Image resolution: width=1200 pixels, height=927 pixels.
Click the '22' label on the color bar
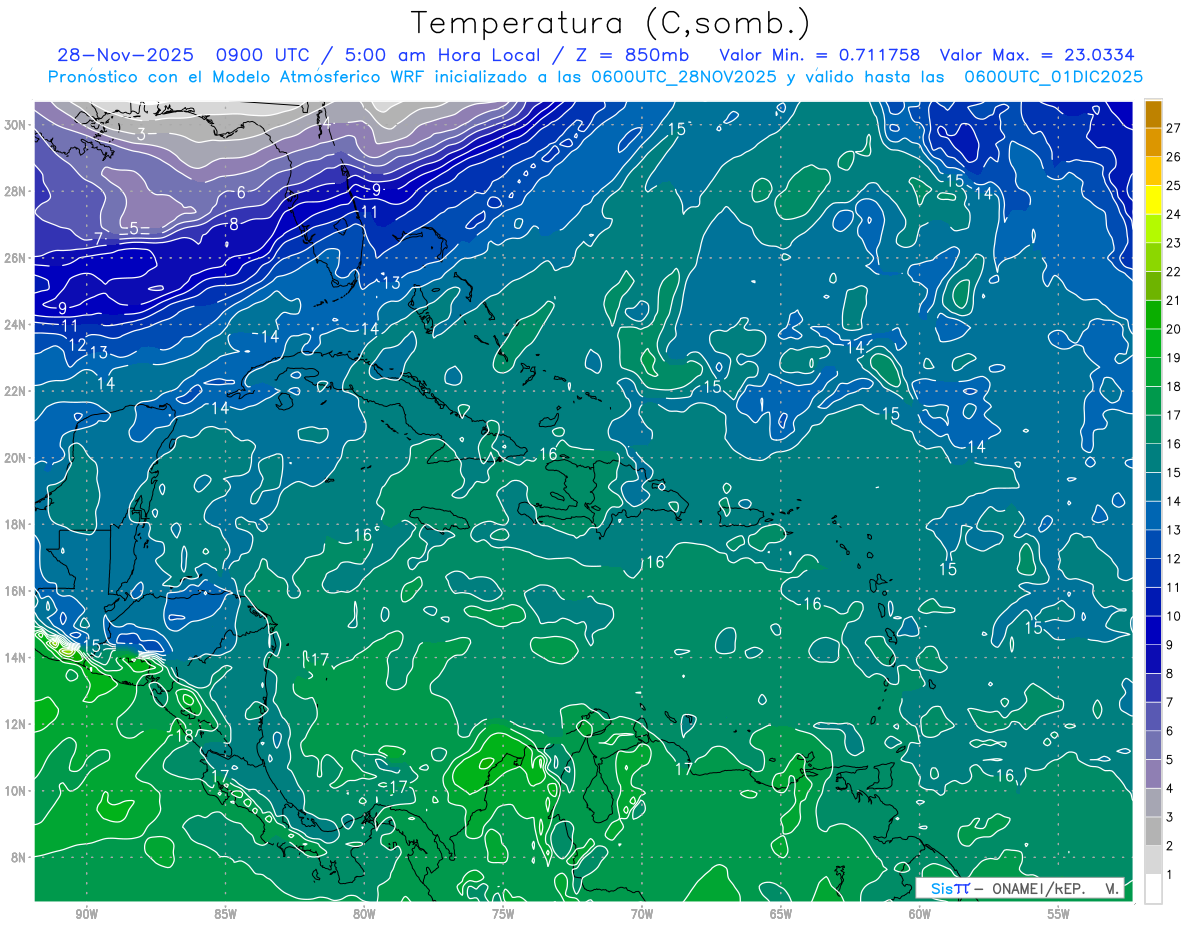[1174, 272]
